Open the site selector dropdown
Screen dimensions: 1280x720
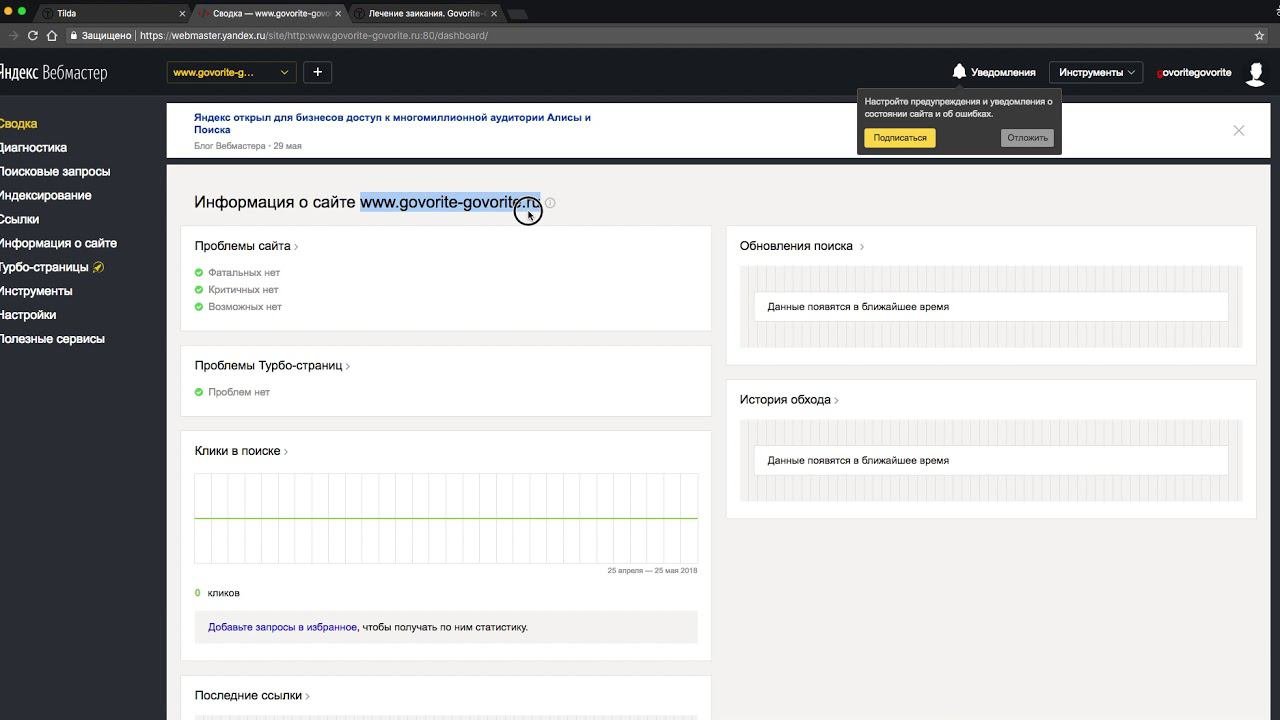[231, 72]
